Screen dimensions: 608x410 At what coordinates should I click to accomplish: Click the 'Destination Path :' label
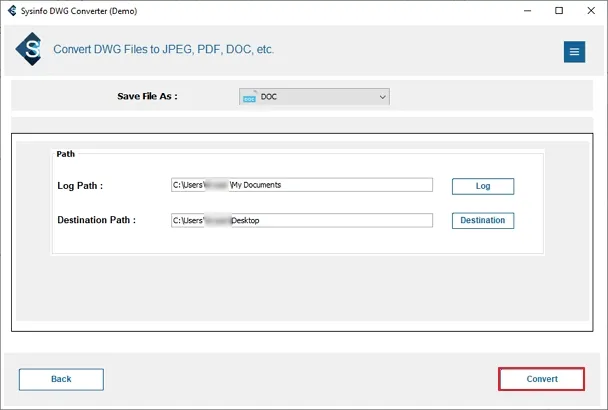97,220
